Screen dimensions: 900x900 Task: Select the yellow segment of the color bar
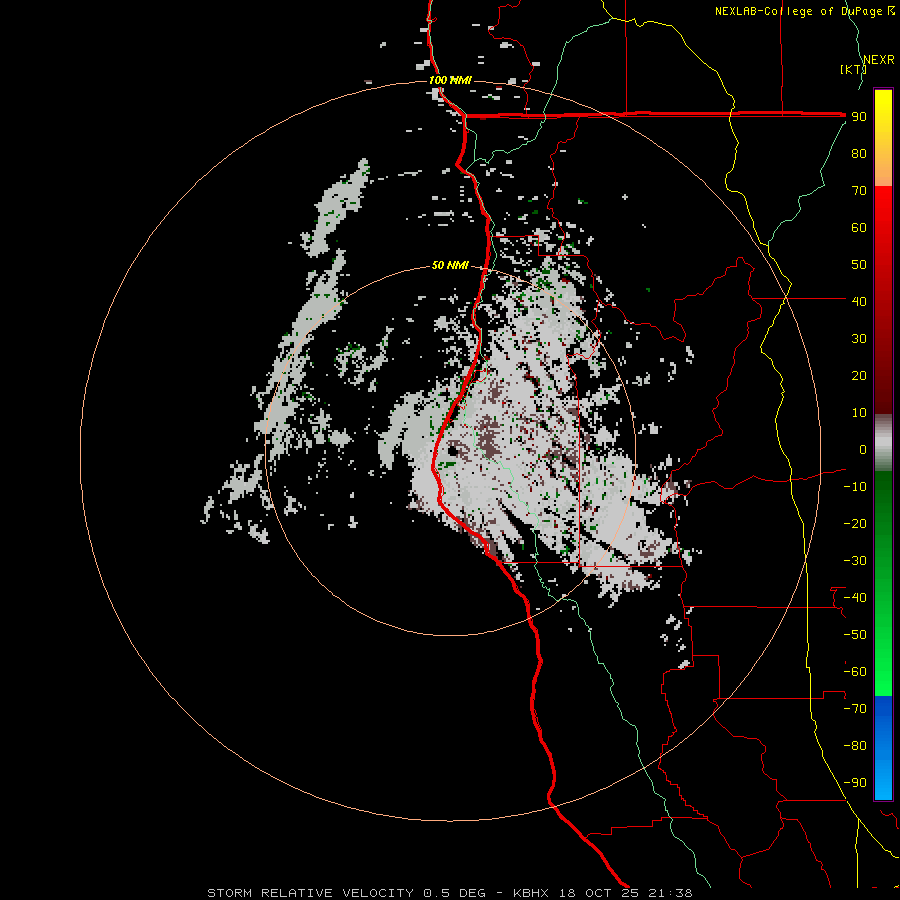click(883, 138)
